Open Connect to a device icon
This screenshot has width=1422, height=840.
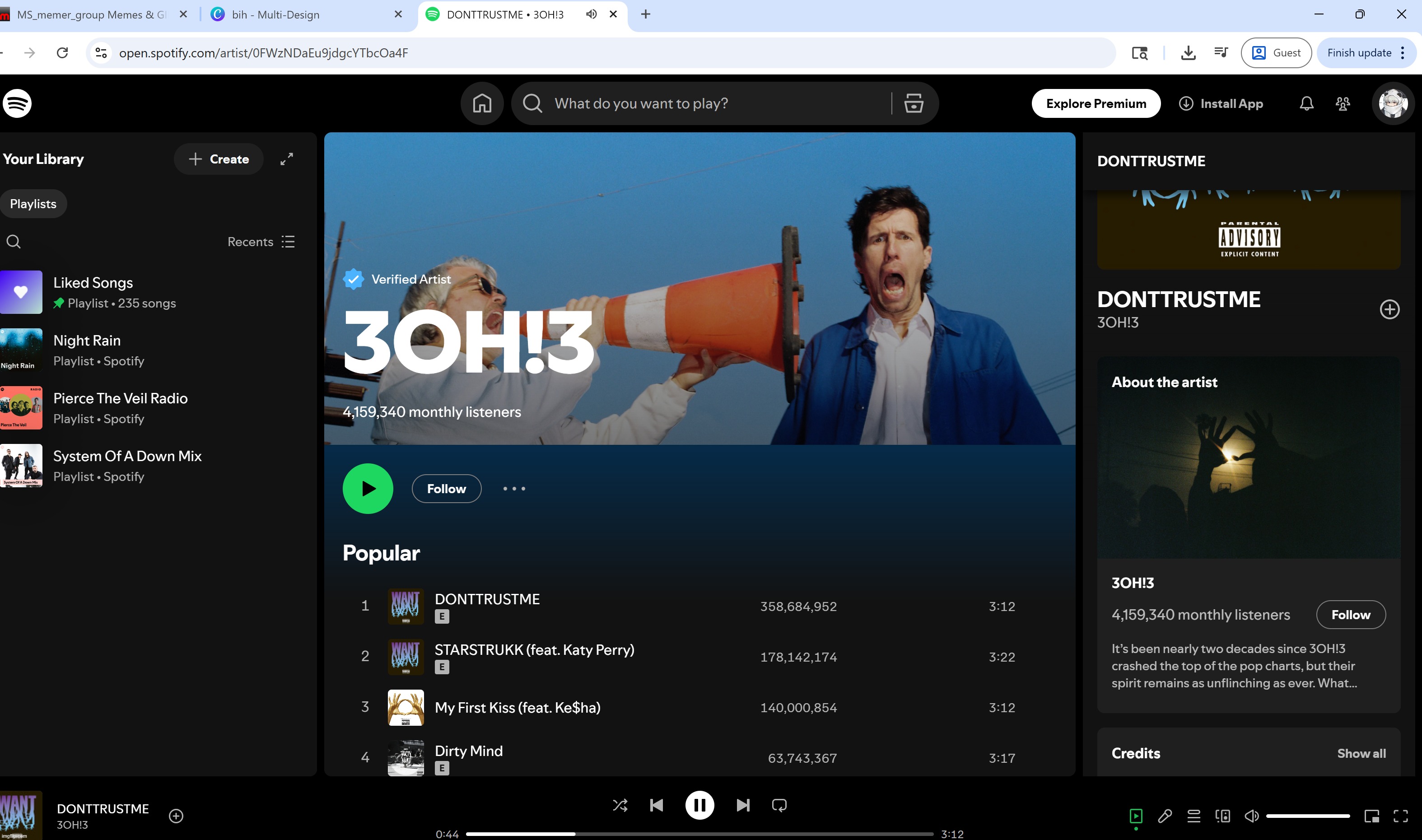[1222, 816]
